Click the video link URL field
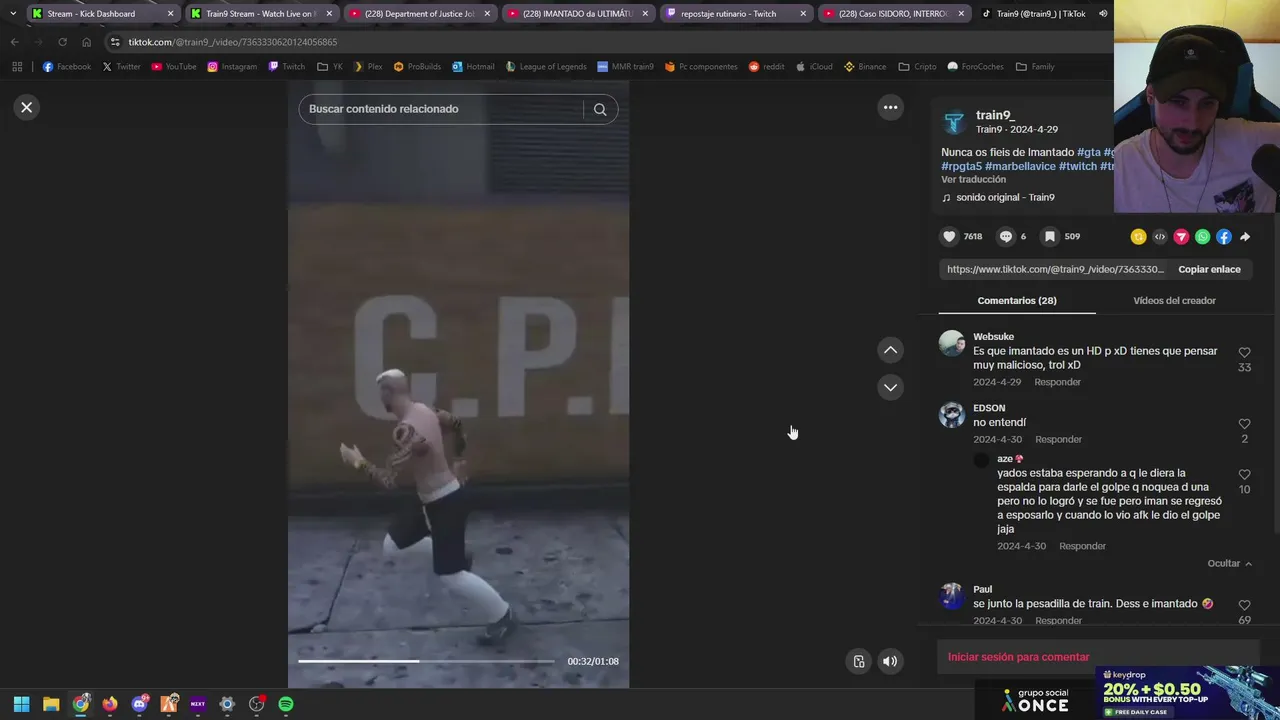The height and width of the screenshot is (720, 1280). (1055, 269)
